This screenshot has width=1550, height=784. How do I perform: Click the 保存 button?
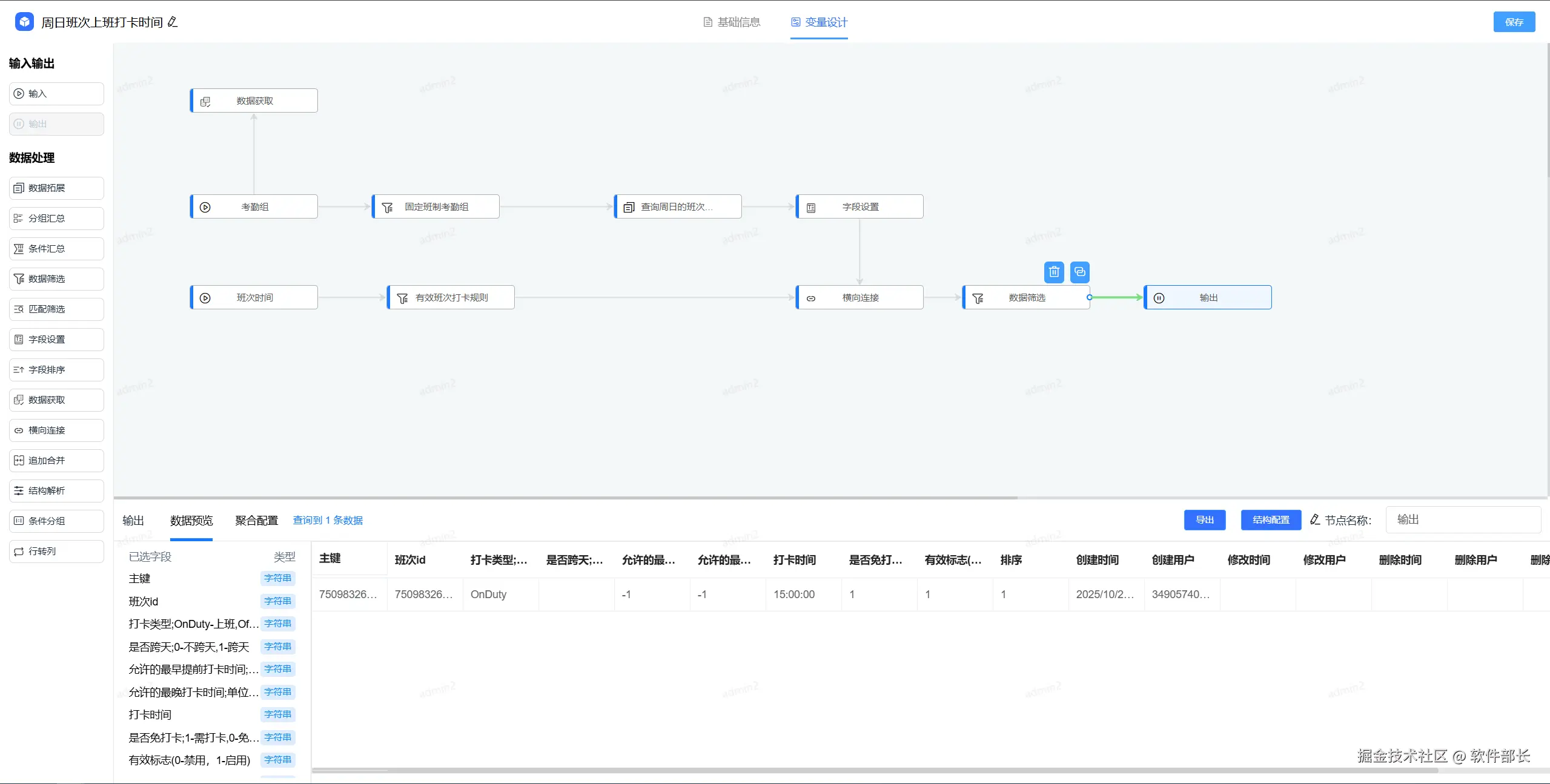(x=1514, y=22)
